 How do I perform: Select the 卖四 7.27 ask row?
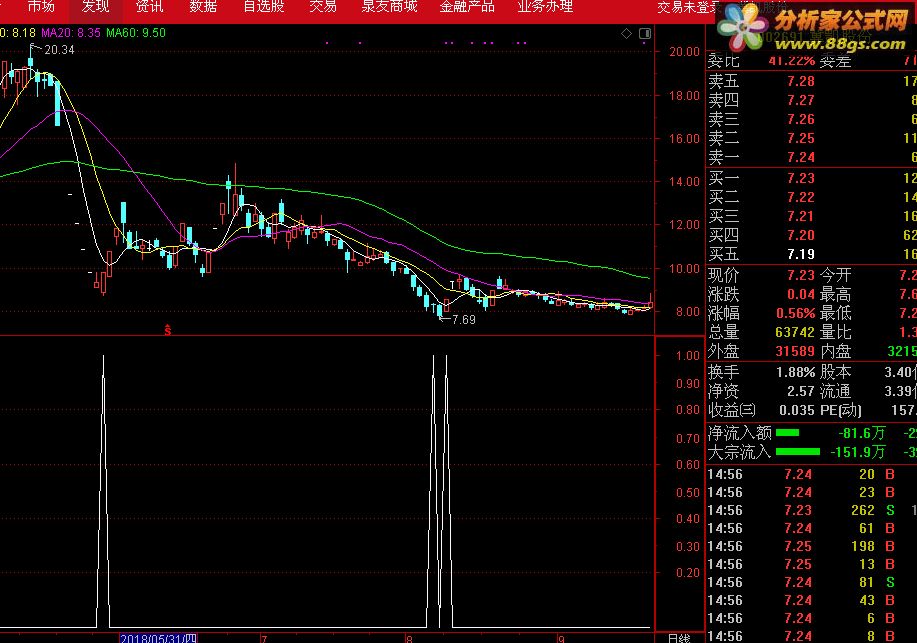pyautogui.click(x=811, y=100)
